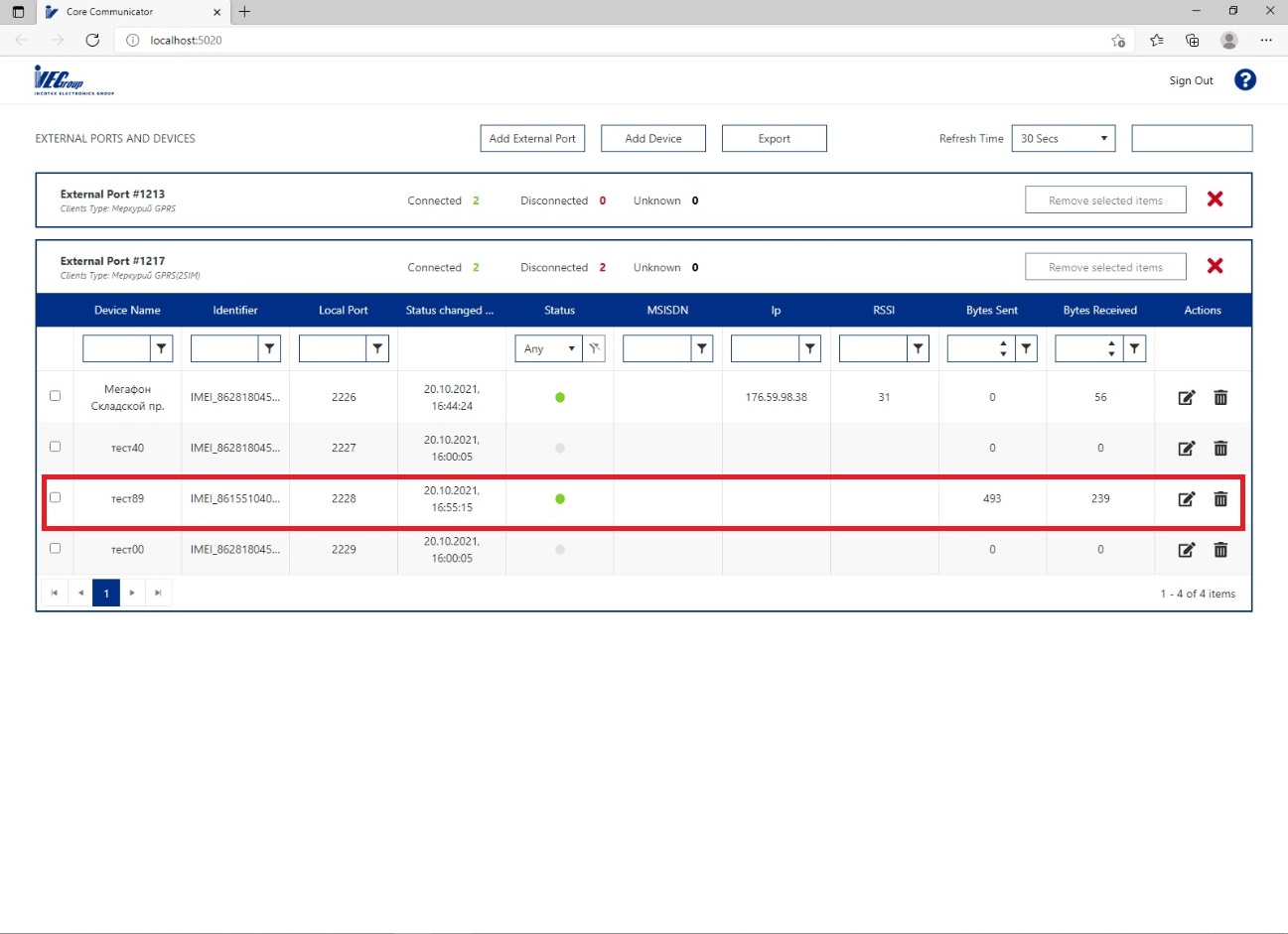This screenshot has height=934, width=1288.
Task: Delete the тест00 device with trash icon
Action: 1220,550
